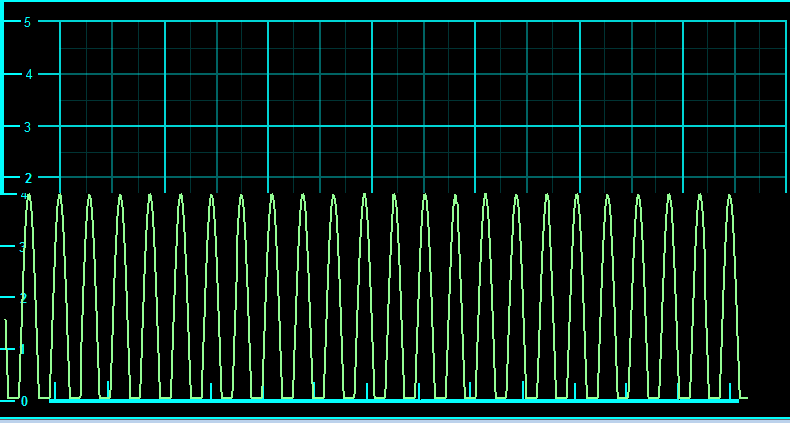Image resolution: width=790 pixels, height=423 pixels.
Task: Click the 4 label on upper graph axis
Action: 28,74
